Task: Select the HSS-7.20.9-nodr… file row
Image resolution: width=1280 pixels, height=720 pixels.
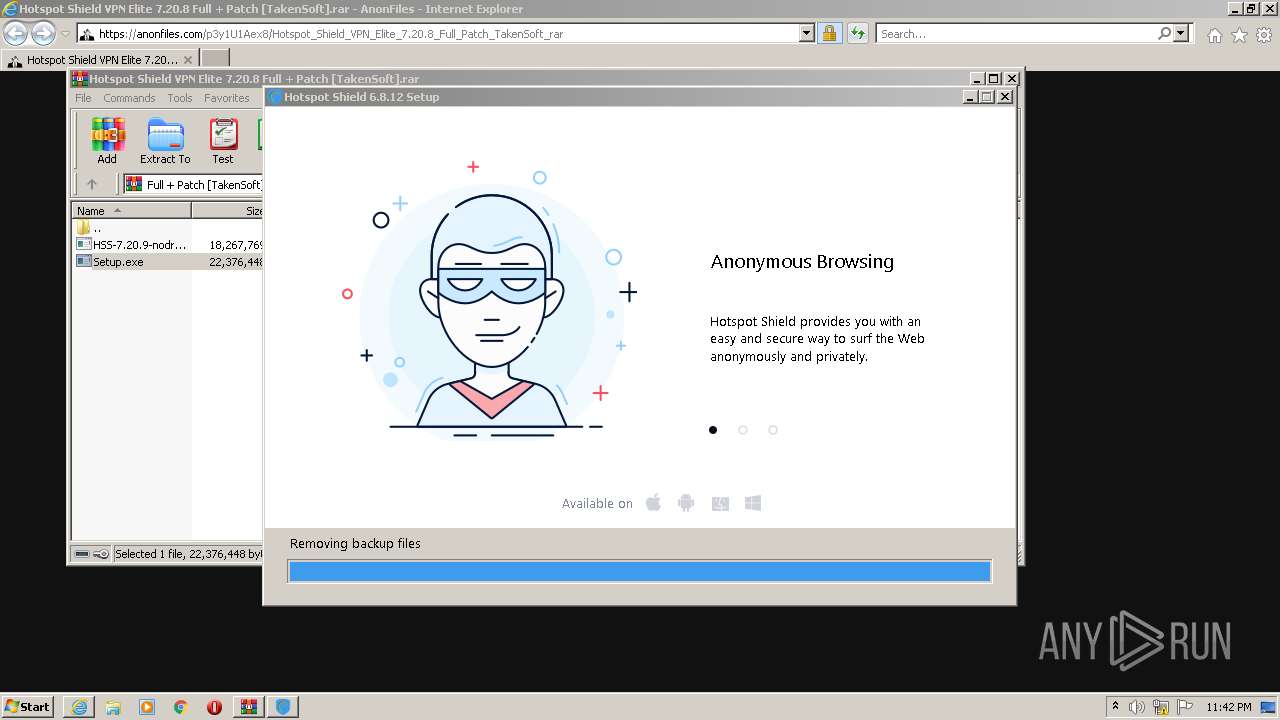Action: click(x=168, y=244)
